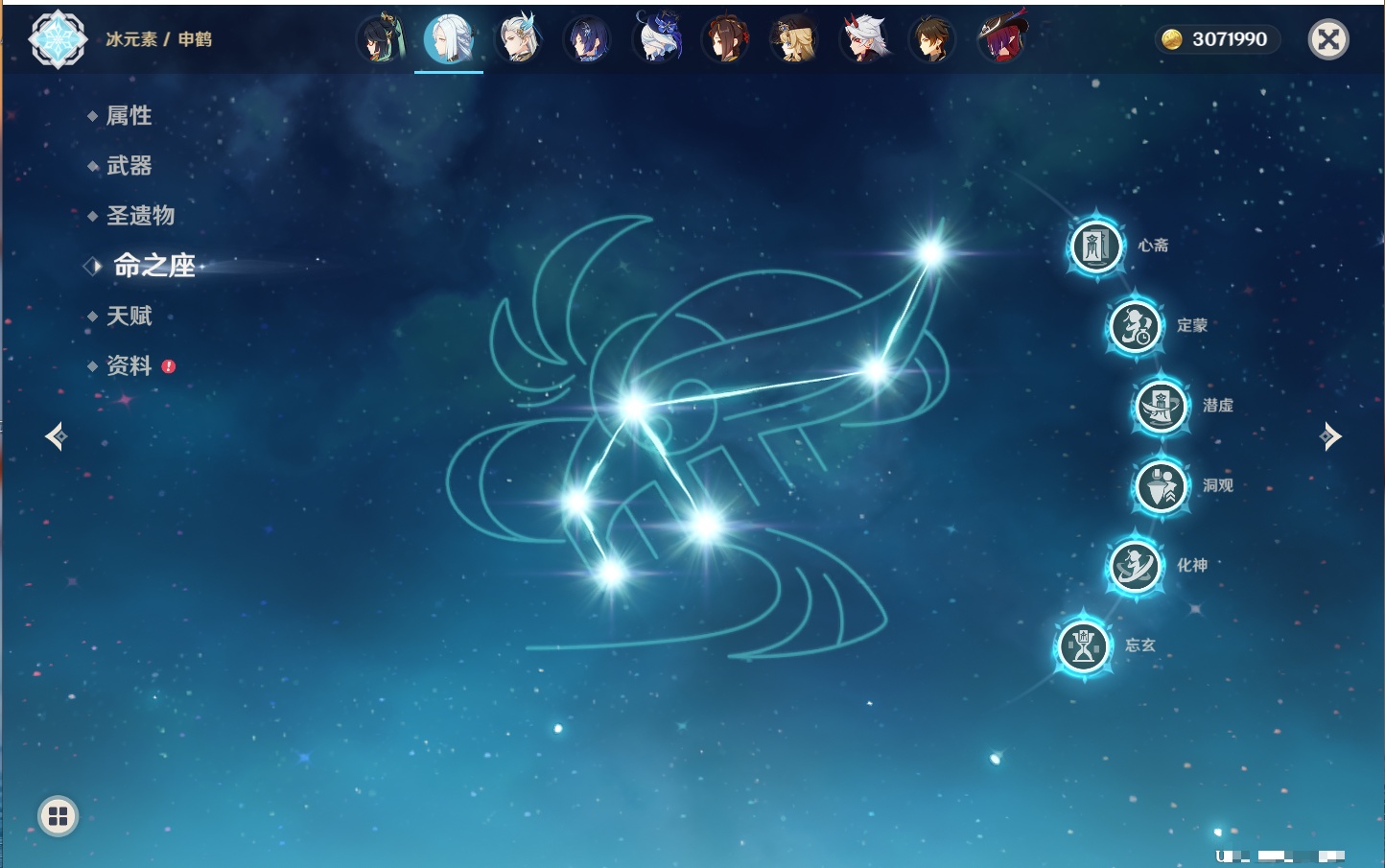Click the 心斋 label text
The height and width of the screenshot is (868, 1385).
click(x=1153, y=246)
